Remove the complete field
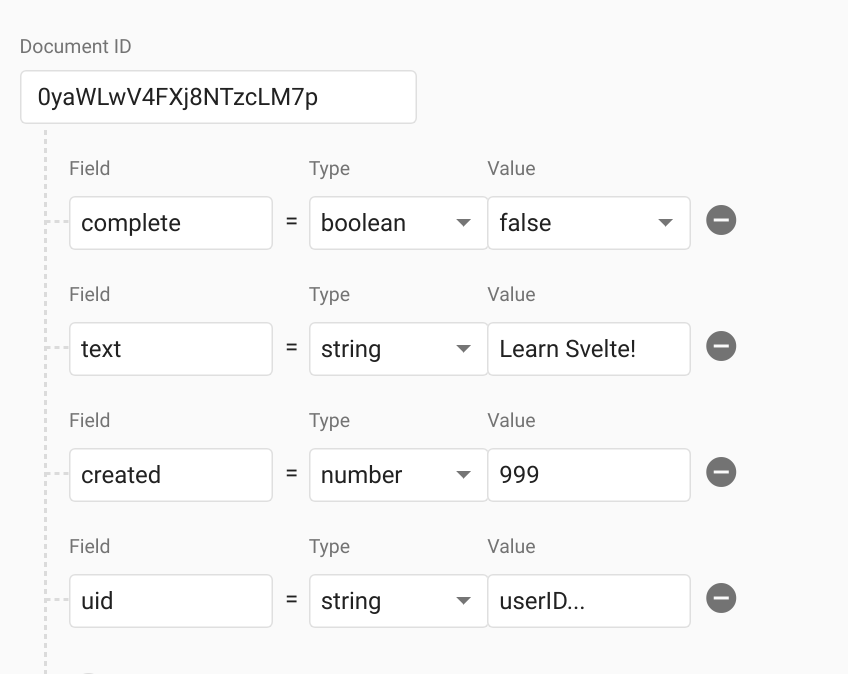 pos(722,221)
